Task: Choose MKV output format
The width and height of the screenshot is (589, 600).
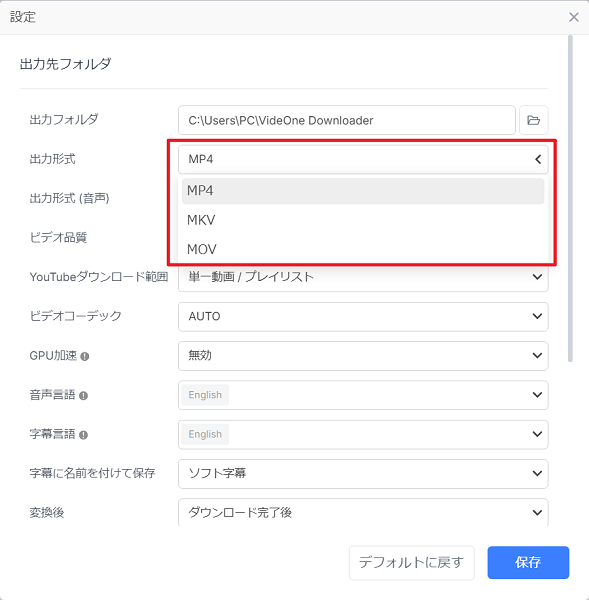Action: tap(363, 220)
